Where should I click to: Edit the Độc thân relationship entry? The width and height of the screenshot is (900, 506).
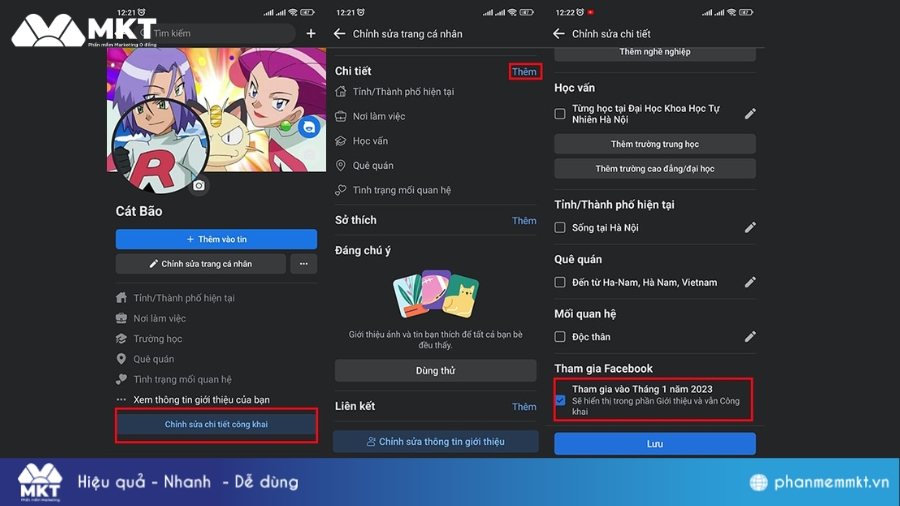[750, 336]
